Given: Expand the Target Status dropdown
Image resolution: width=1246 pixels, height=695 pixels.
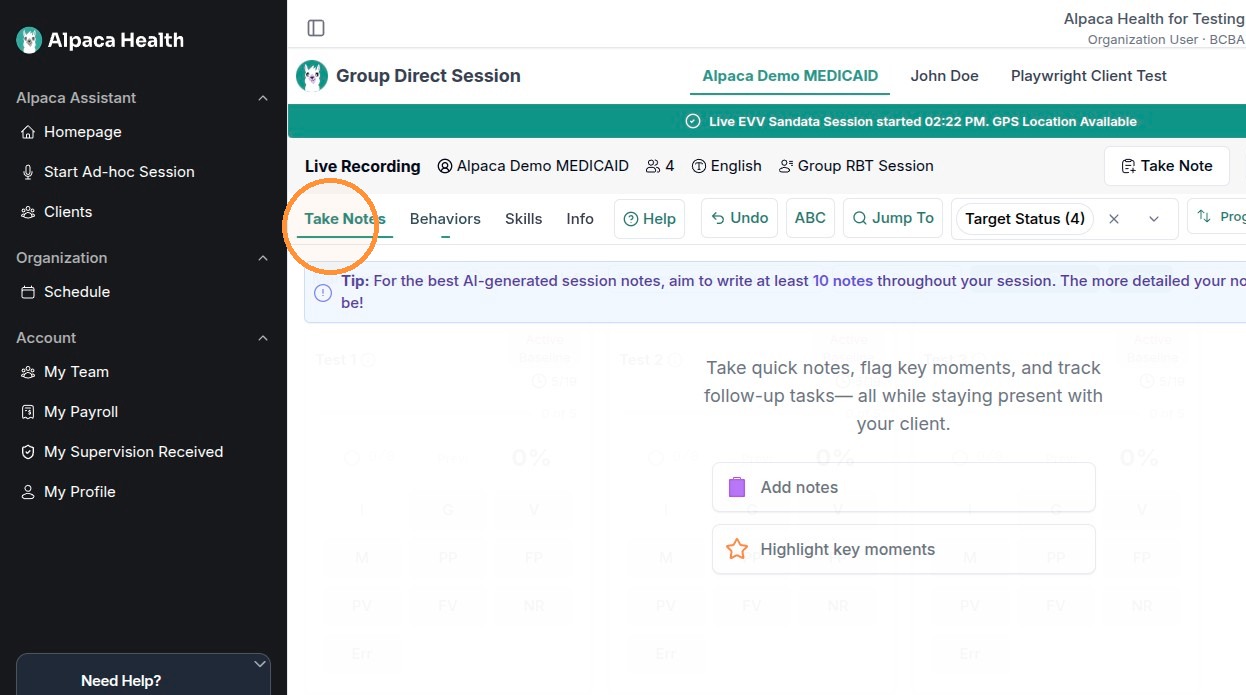Looking at the screenshot, I should (1154, 219).
